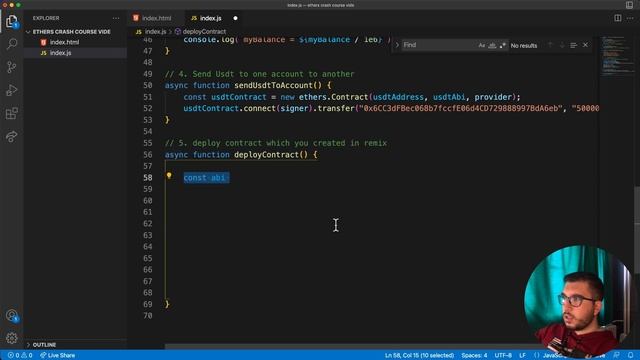
Task: Open the Explorer view in activity bar
Action: tap(12, 21)
